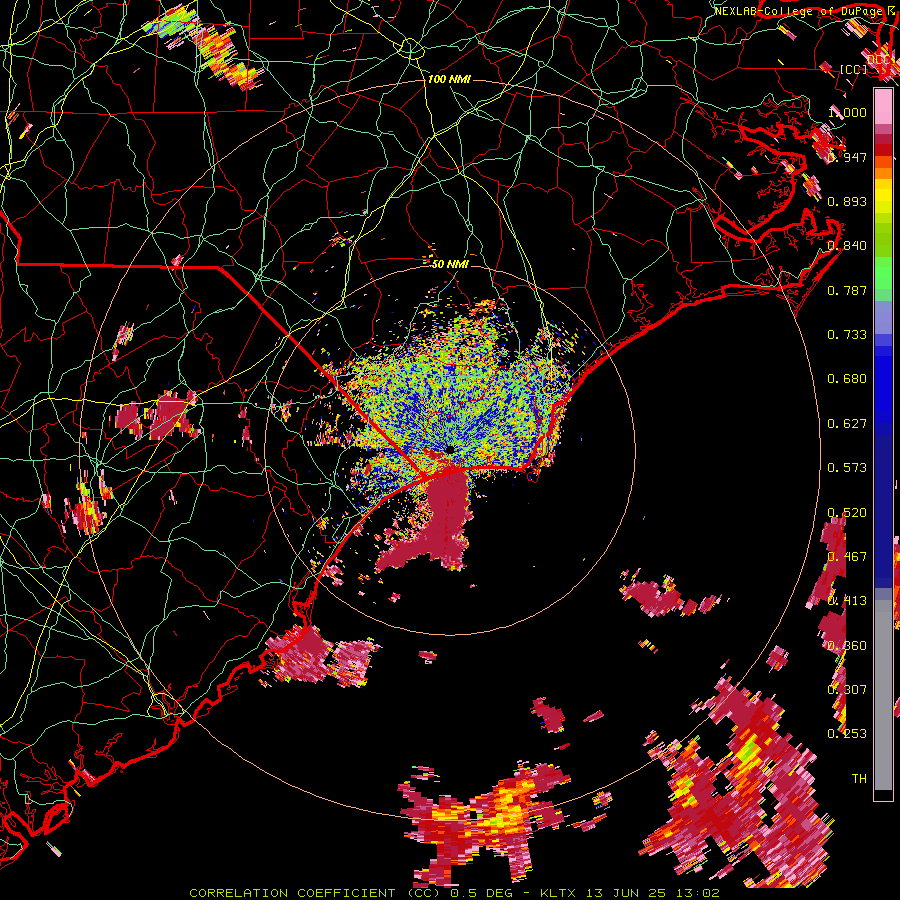Pick the gray segment of the color bar
The height and width of the screenshot is (900, 900).
click(x=883, y=695)
